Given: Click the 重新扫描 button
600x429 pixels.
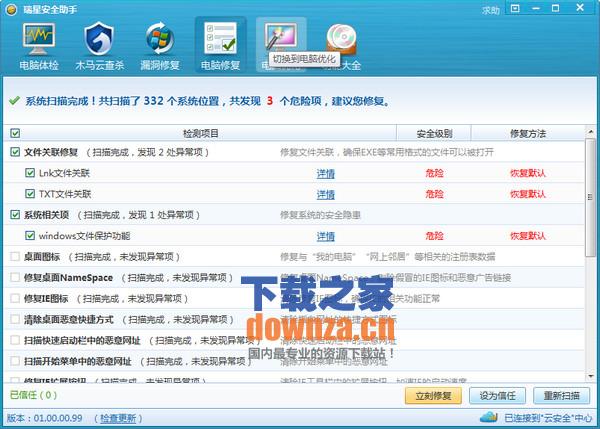Looking at the screenshot, I should coord(562,396).
